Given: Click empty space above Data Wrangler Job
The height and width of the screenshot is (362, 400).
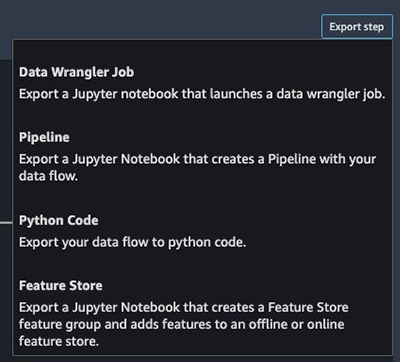Looking at the screenshot, I should point(202,52).
